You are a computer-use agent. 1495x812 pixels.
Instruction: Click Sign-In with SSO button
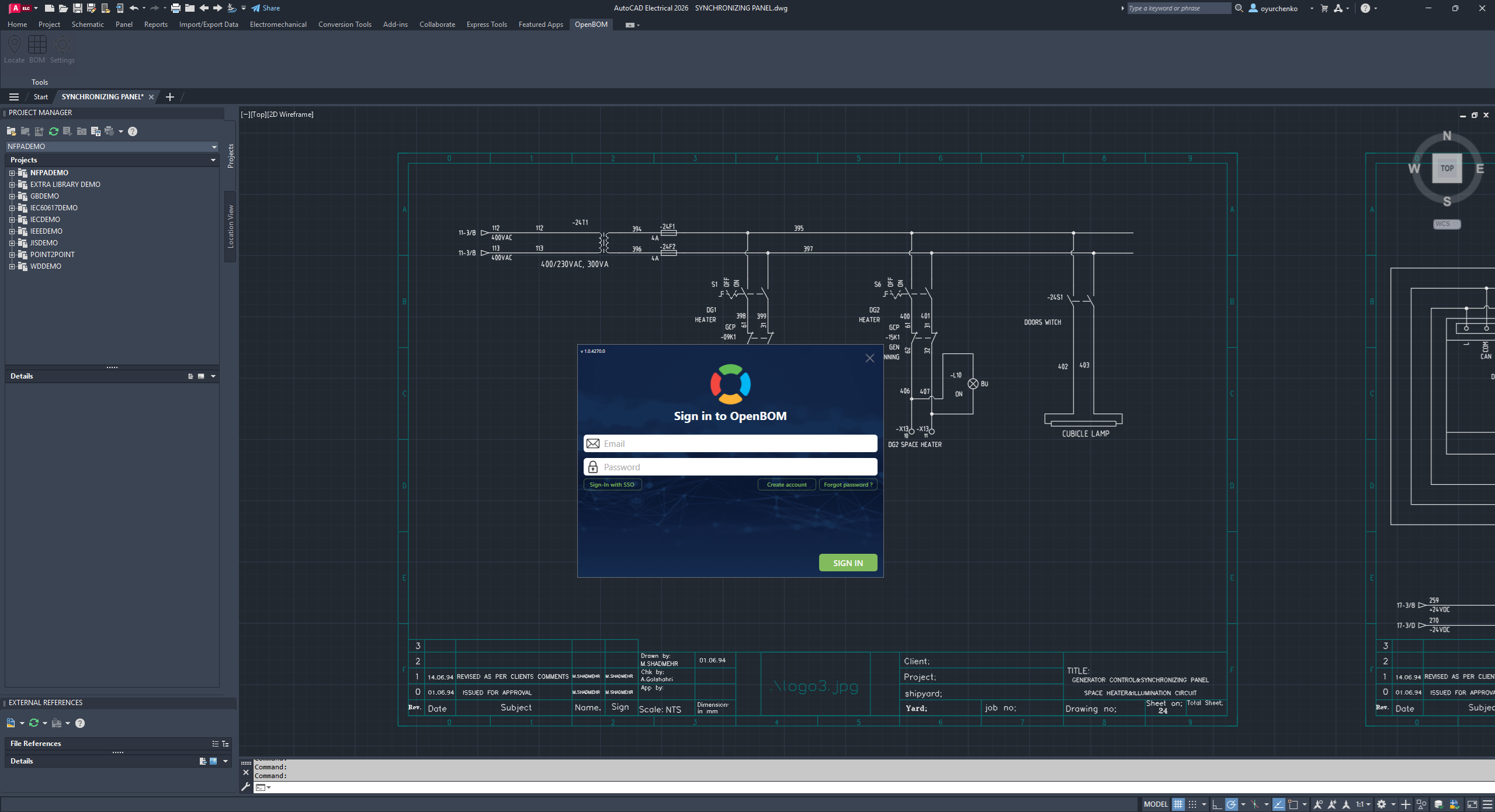coord(612,484)
